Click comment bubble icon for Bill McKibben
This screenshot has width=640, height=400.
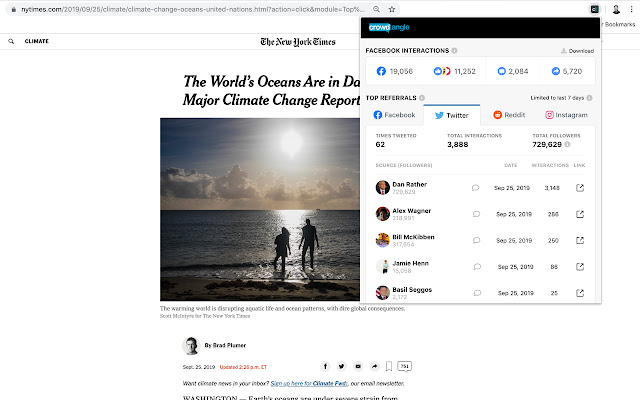pyautogui.click(x=475, y=240)
